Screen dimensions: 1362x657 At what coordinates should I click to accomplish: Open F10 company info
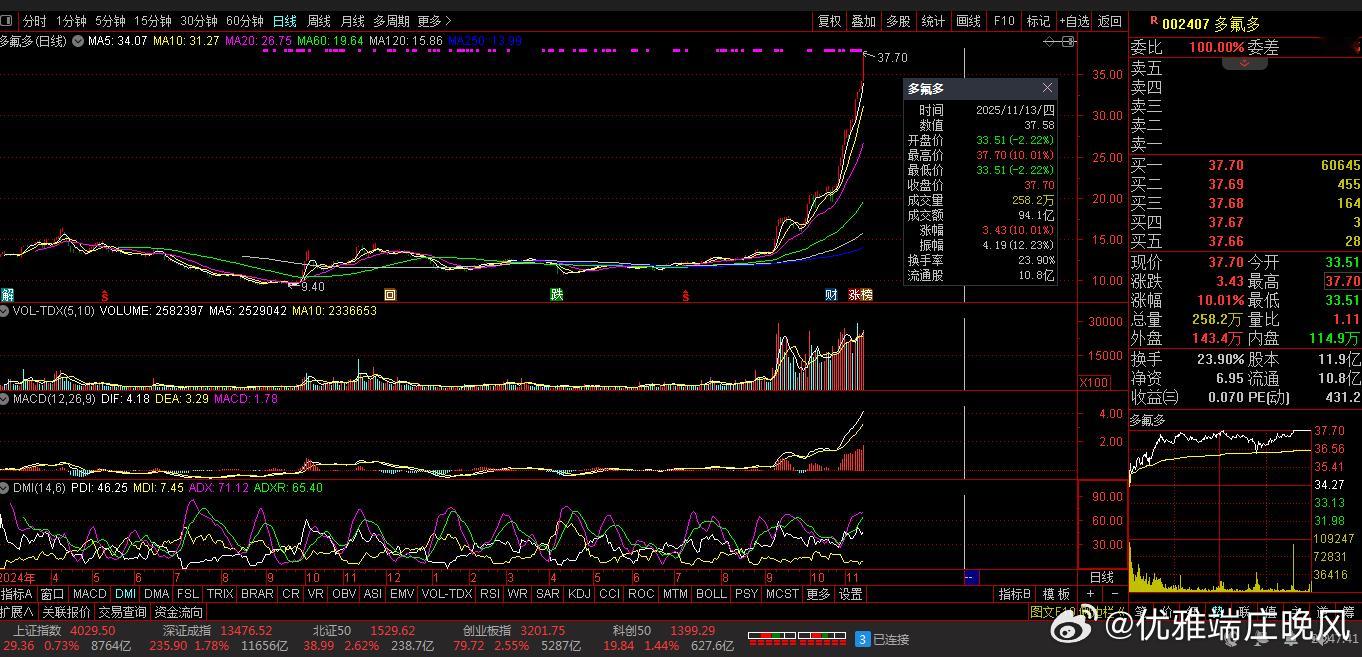tap(1004, 21)
